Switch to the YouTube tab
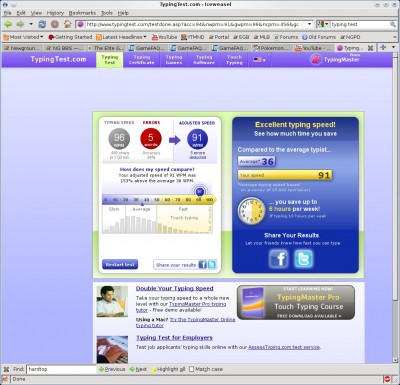The width and height of the screenshot is (400, 385). [x=314, y=48]
